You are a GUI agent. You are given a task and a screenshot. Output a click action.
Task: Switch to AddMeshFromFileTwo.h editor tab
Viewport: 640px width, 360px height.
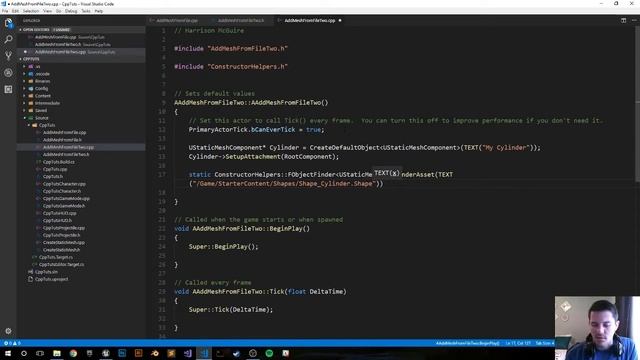tap(241, 20)
